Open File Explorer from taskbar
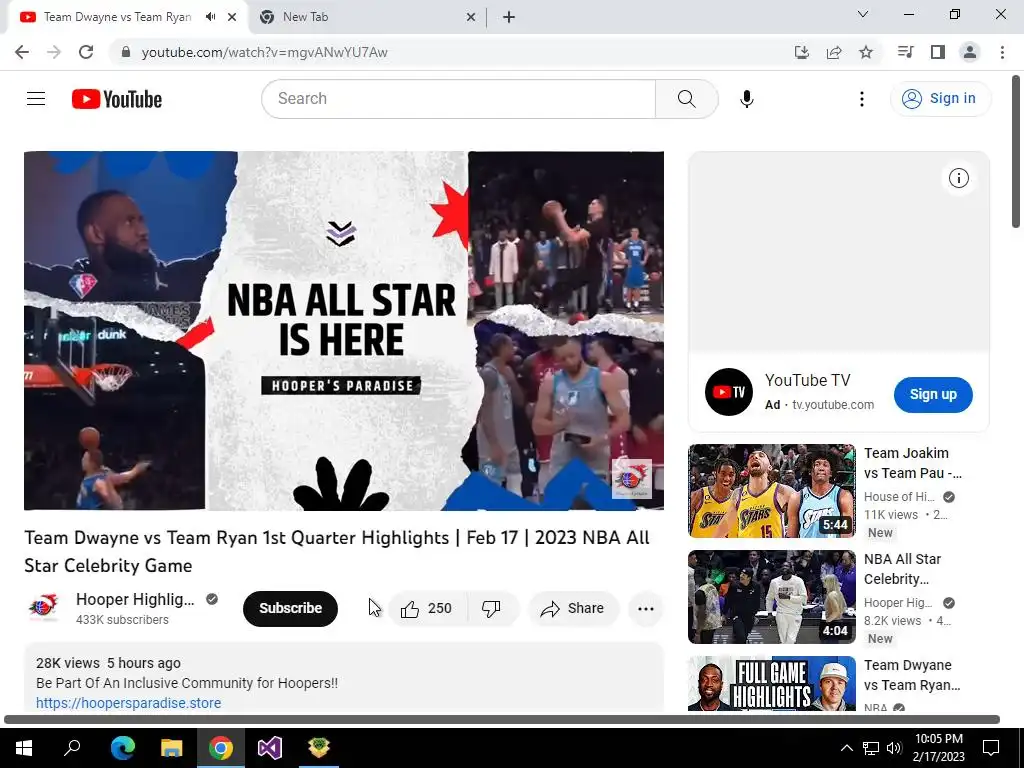The width and height of the screenshot is (1024, 768). pyautogui.click(x=172, y=747)
